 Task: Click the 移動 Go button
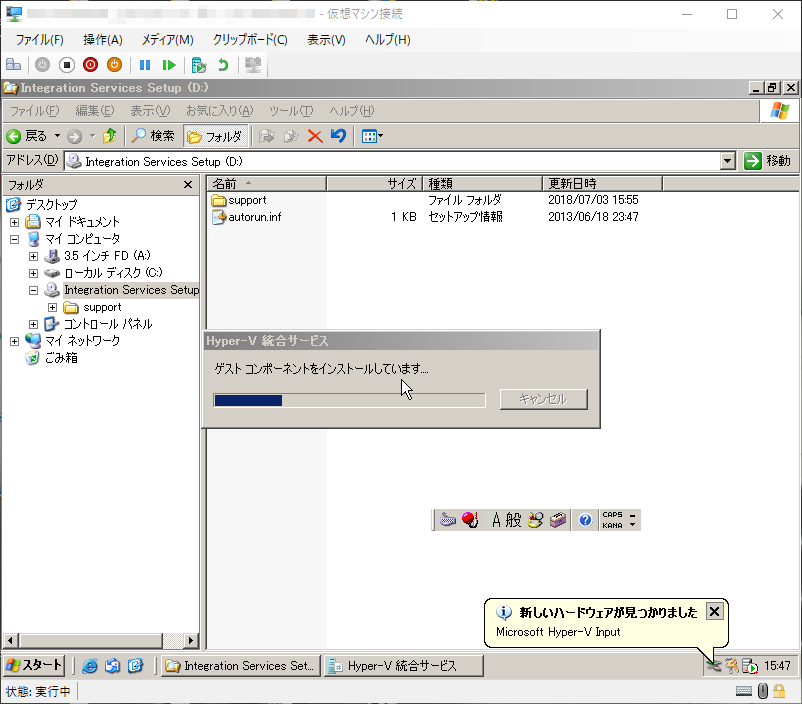point(768,161)
